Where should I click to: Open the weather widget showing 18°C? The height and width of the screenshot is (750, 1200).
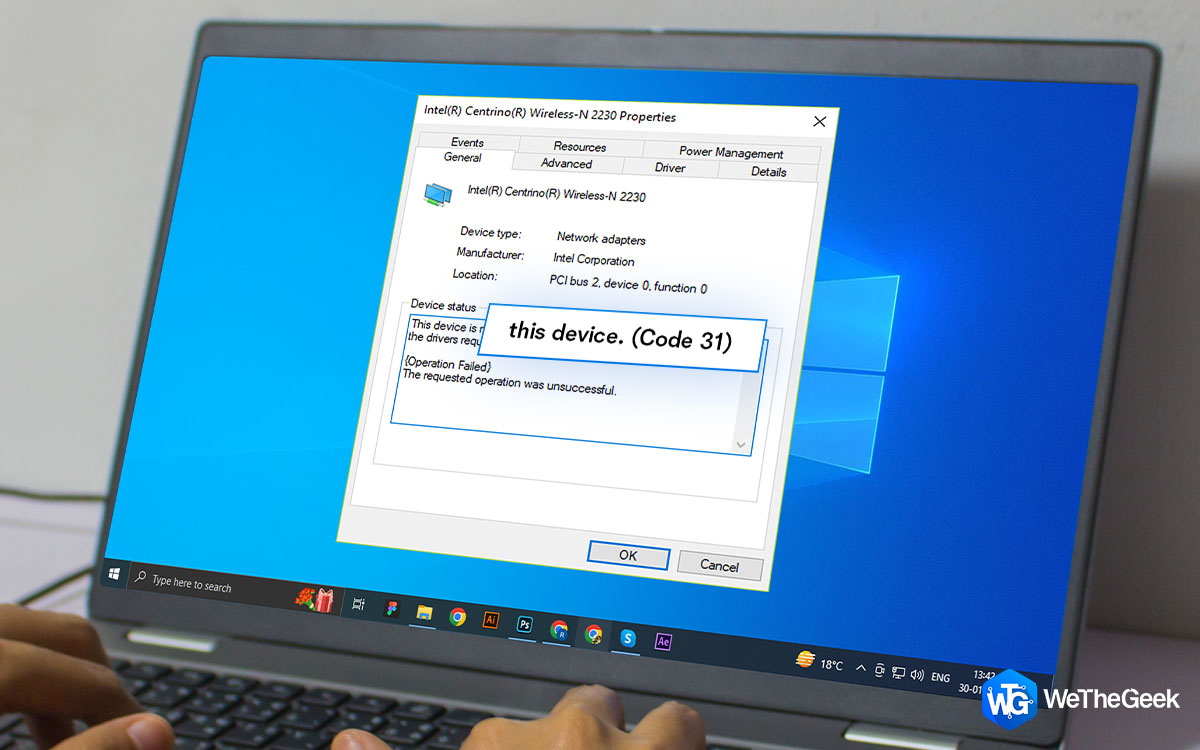(818, 662)
